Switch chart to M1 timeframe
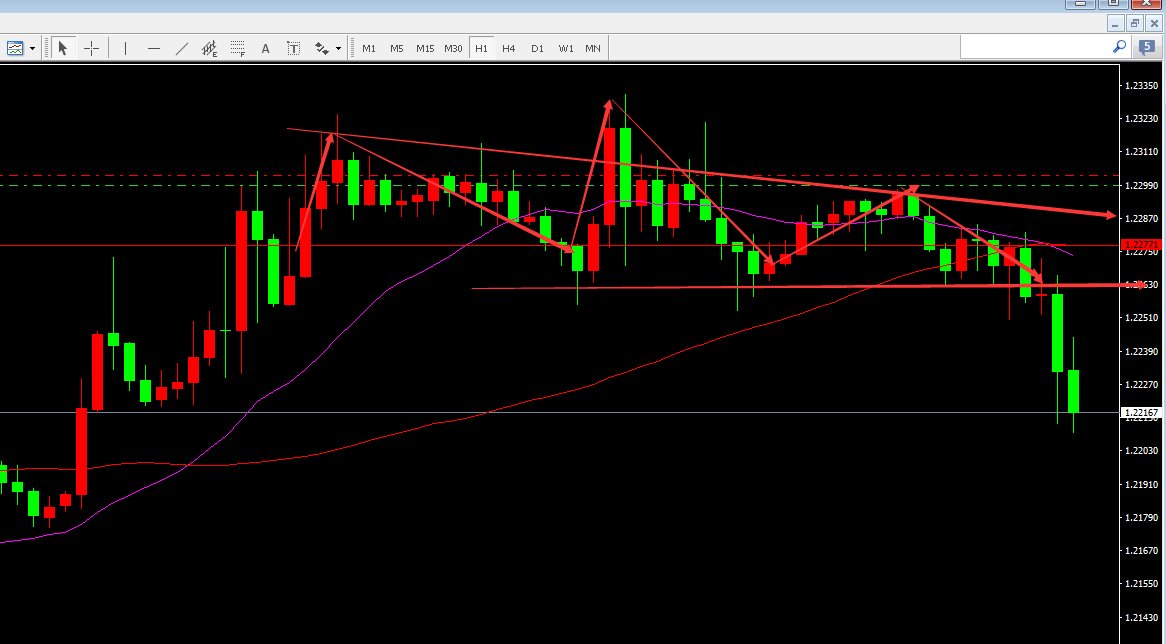The height and width of the screenshot is (644, 1166). pos(369,48)
